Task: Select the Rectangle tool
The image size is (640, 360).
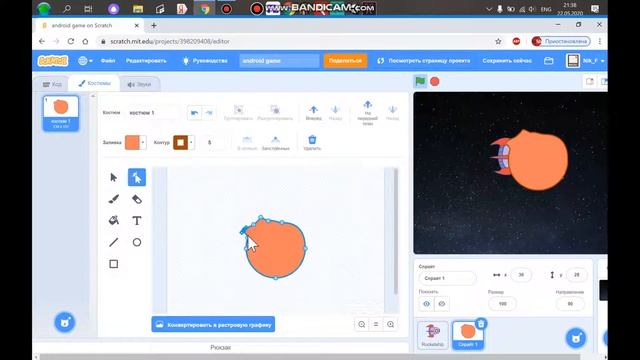Action: (x=113, y=264)
